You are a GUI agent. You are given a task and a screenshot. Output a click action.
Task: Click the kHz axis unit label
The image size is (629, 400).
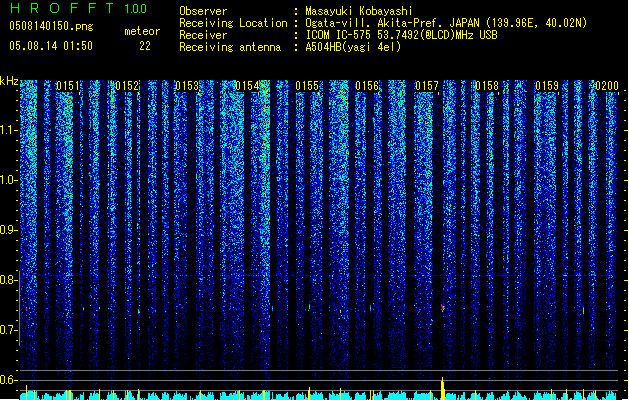9,81
